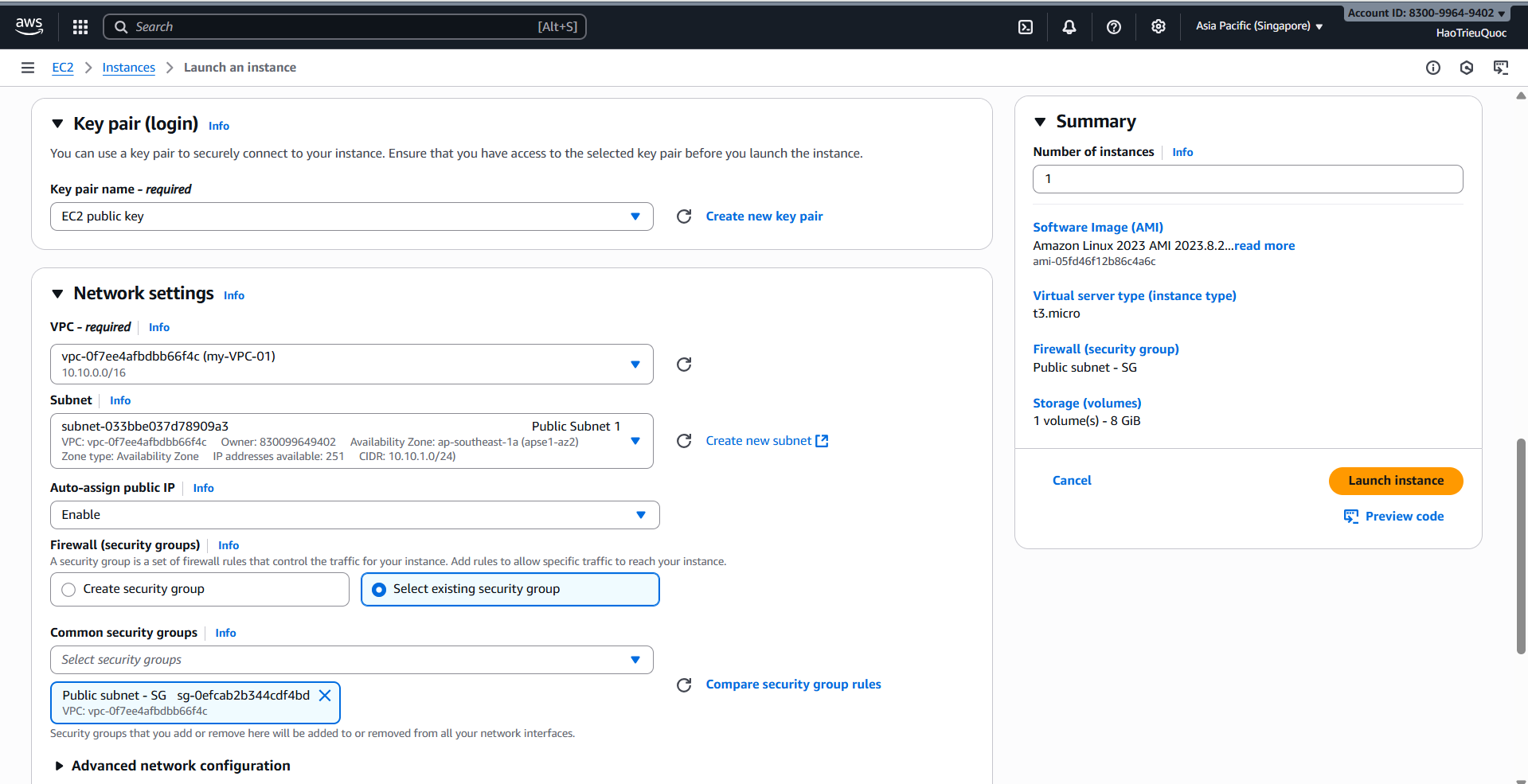Open AWS CloudShell terminal
This screenshot has width=1528, height=784.
coord(1024,26)
